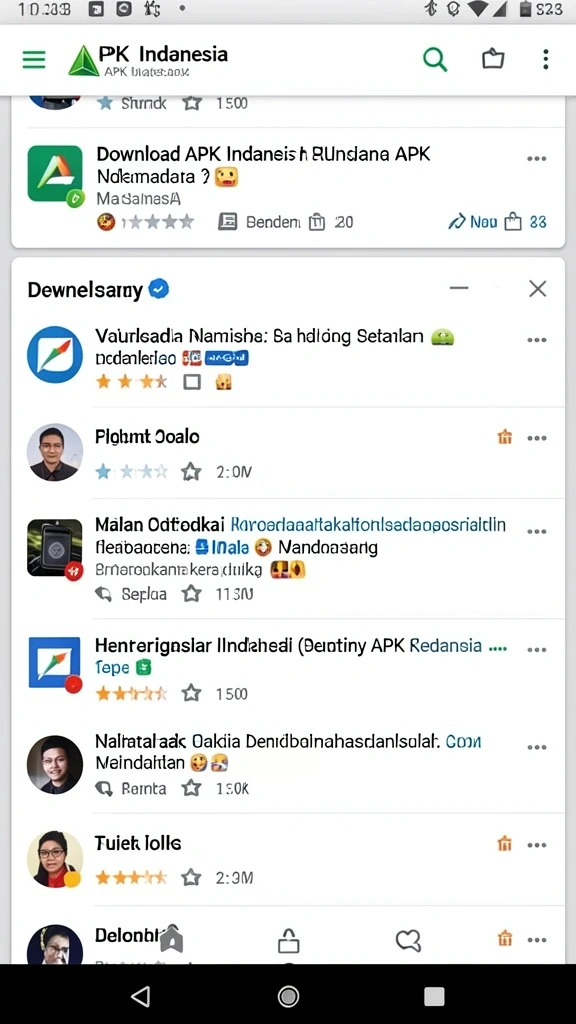Tap the PK Indanesia green triangle logo
Image resolution: width=576 pixels, height=1024 pixels.
click(x=84, y=61)
